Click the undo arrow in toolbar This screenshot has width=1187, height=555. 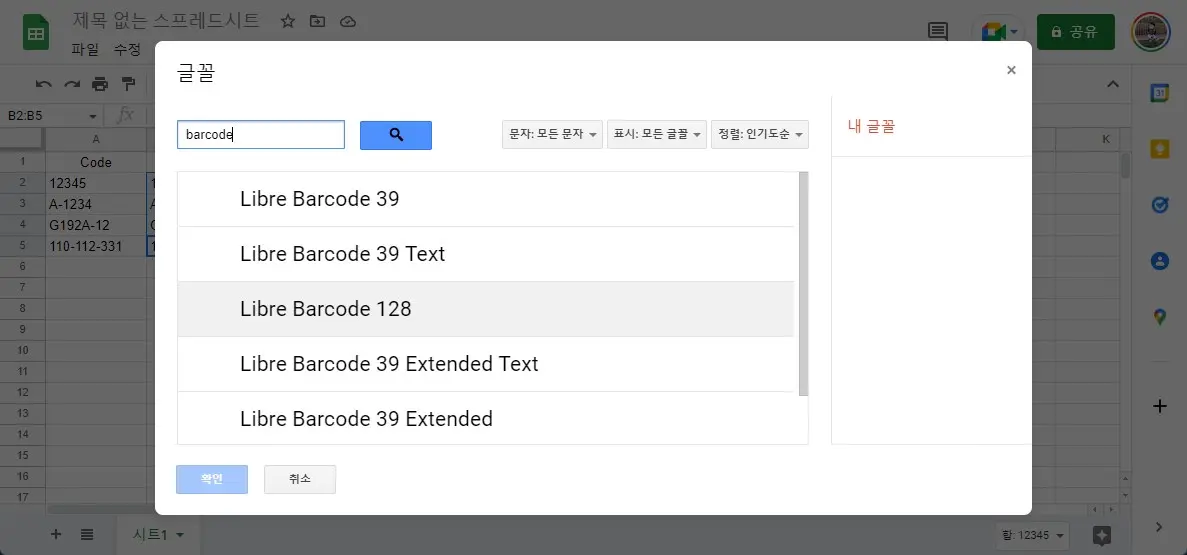[x=44, y=83]
